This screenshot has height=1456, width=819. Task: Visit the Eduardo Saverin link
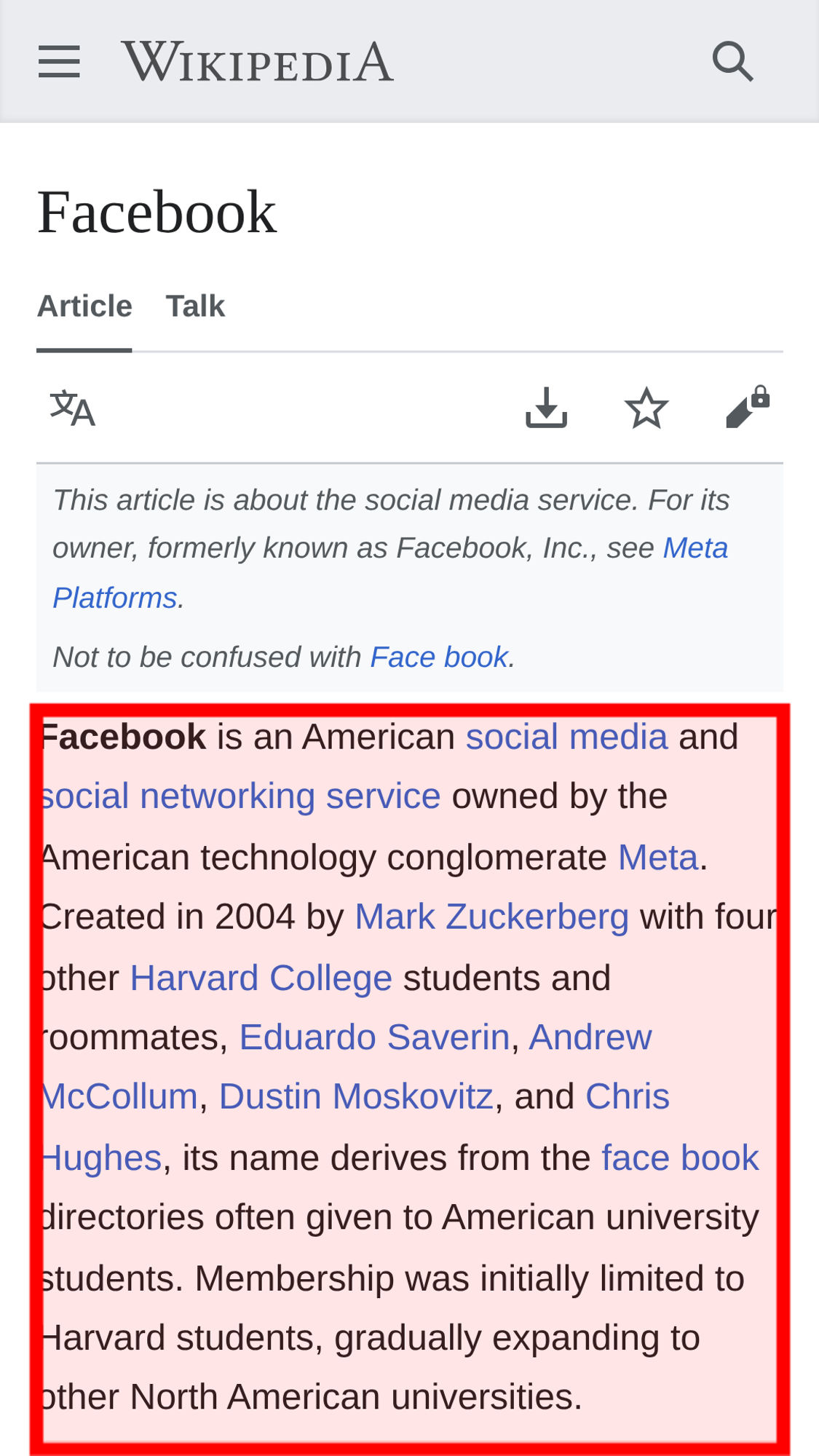374,1037
